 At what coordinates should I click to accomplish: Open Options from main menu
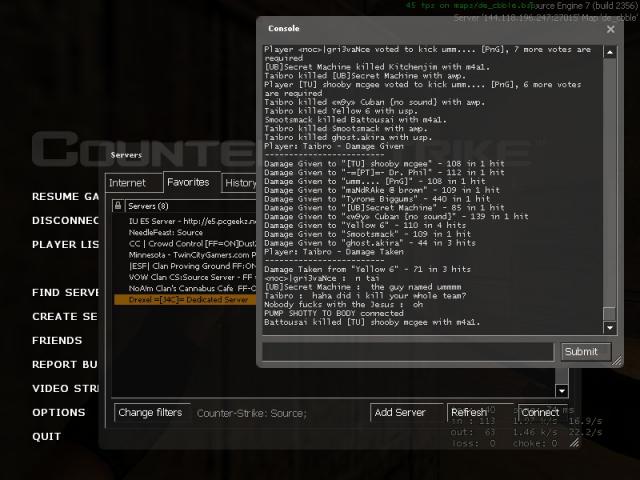pyautogui.click(x=59, y=413)
